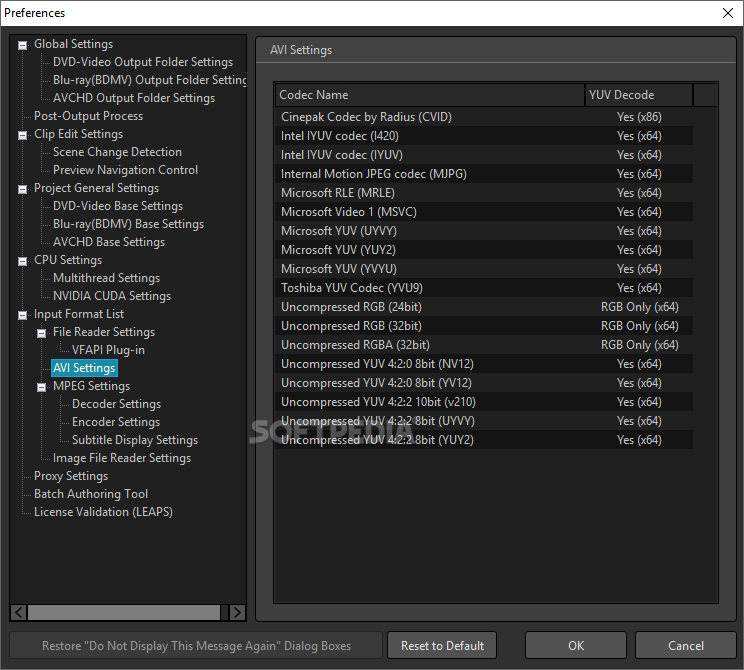
Task: Select the Clip Edit Settings label
Action: click(78, 134)
